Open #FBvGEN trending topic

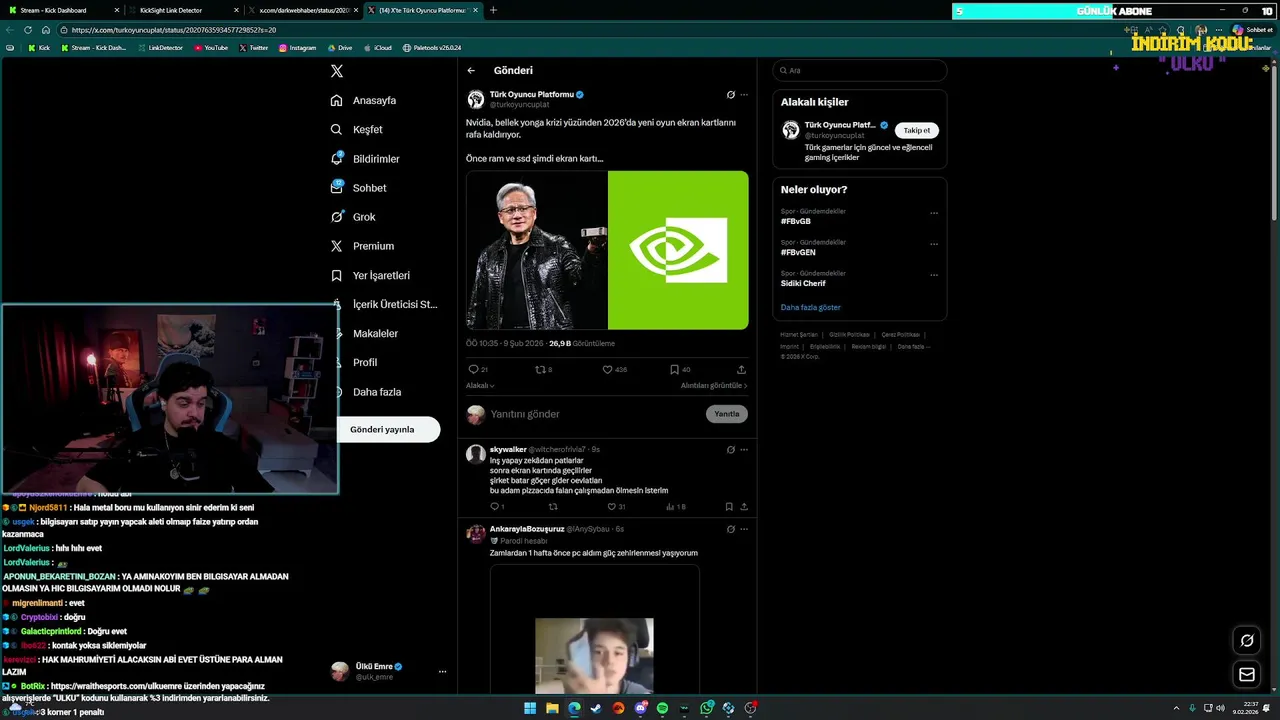pos(798,252)
